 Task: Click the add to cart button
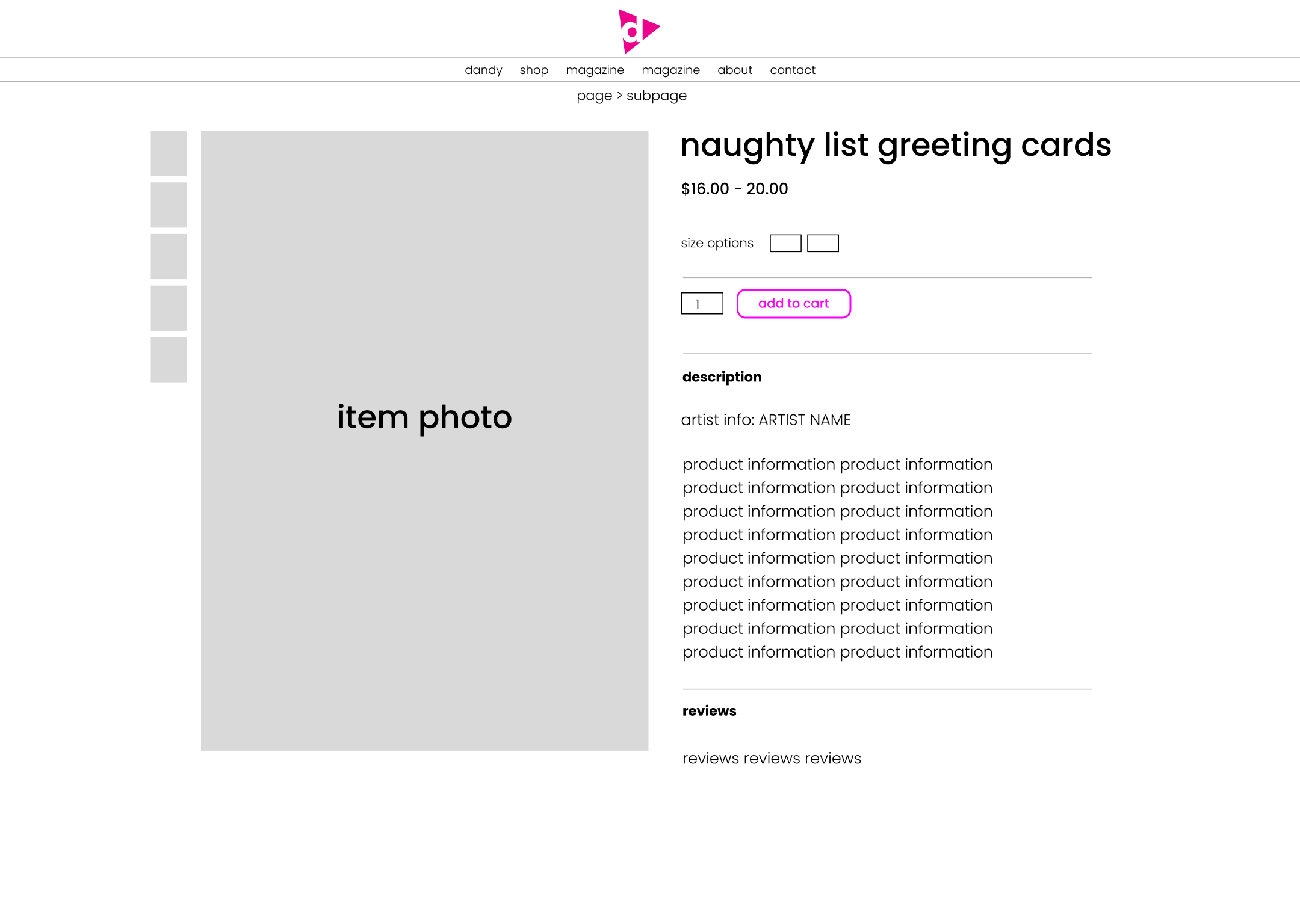tap(793, 303)
